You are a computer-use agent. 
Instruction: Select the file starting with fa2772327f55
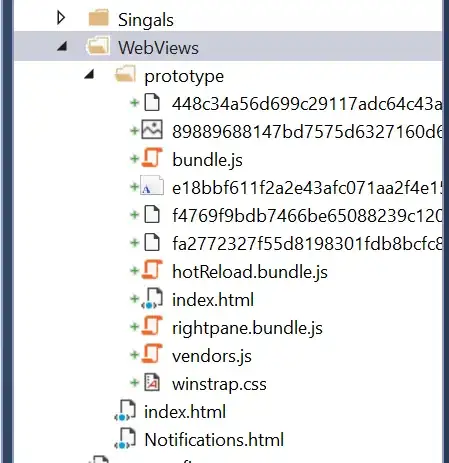pos(307,244)
